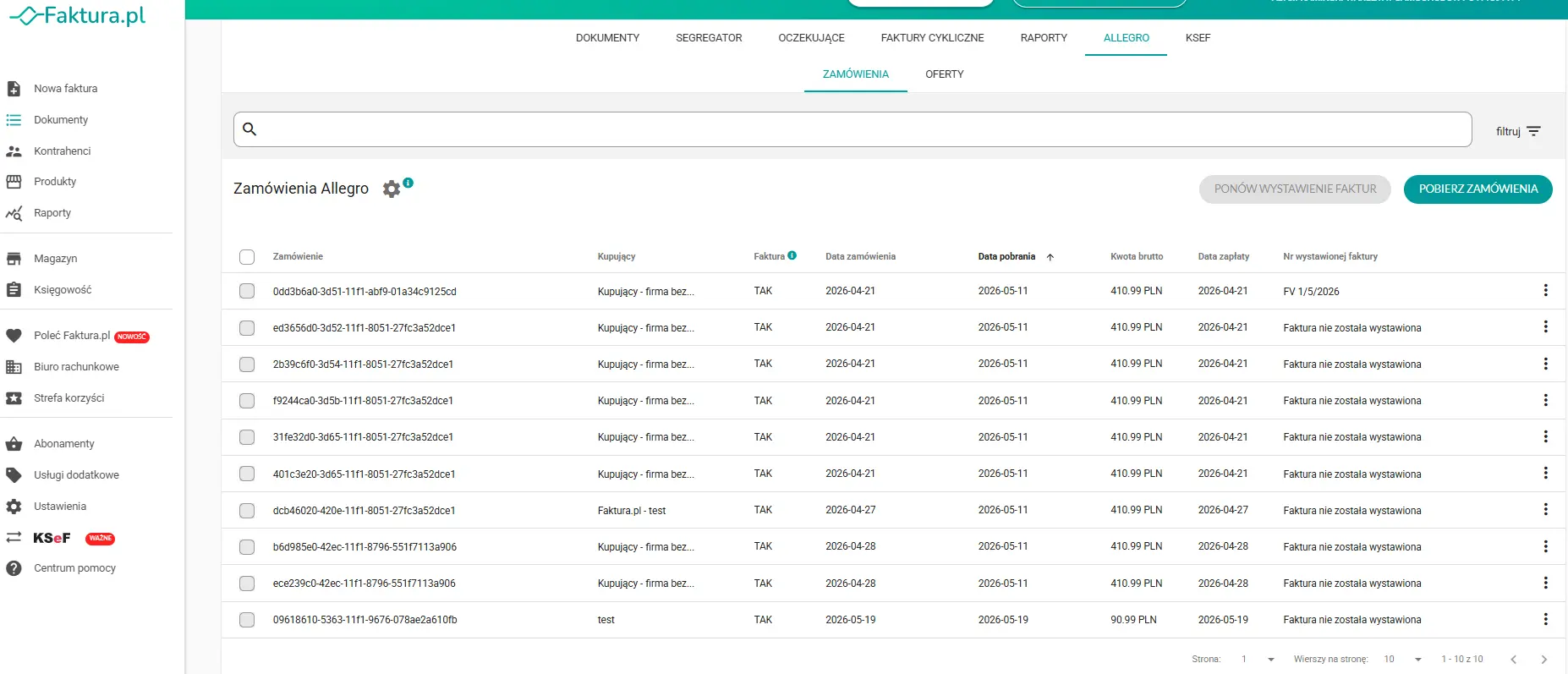Click the Centrum pomocy question mark icon
Screen dimensions: 1568x674
pyautogui.click(x=14, y=568)
